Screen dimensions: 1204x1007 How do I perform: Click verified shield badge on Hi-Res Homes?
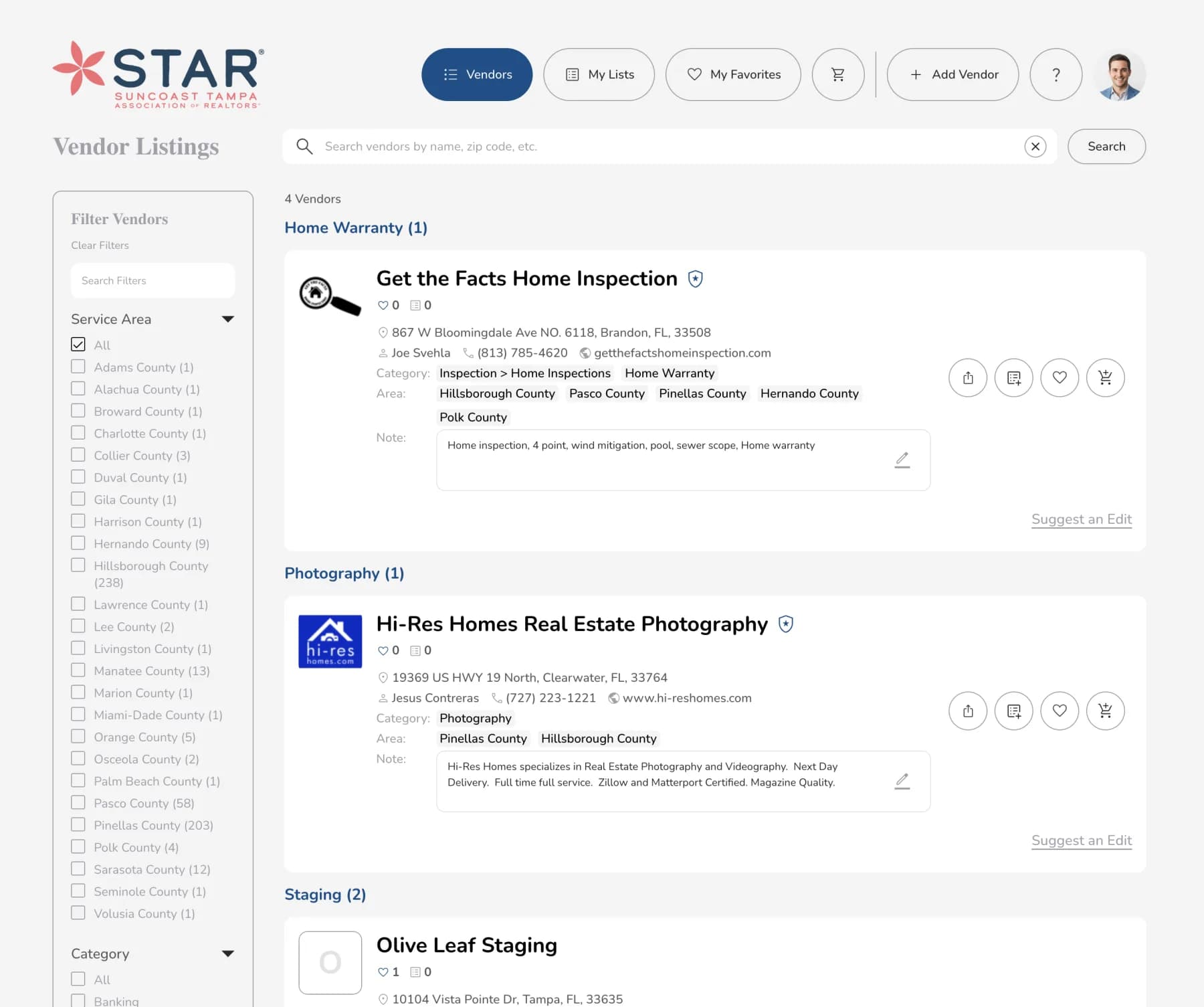(x=785, y=624)
